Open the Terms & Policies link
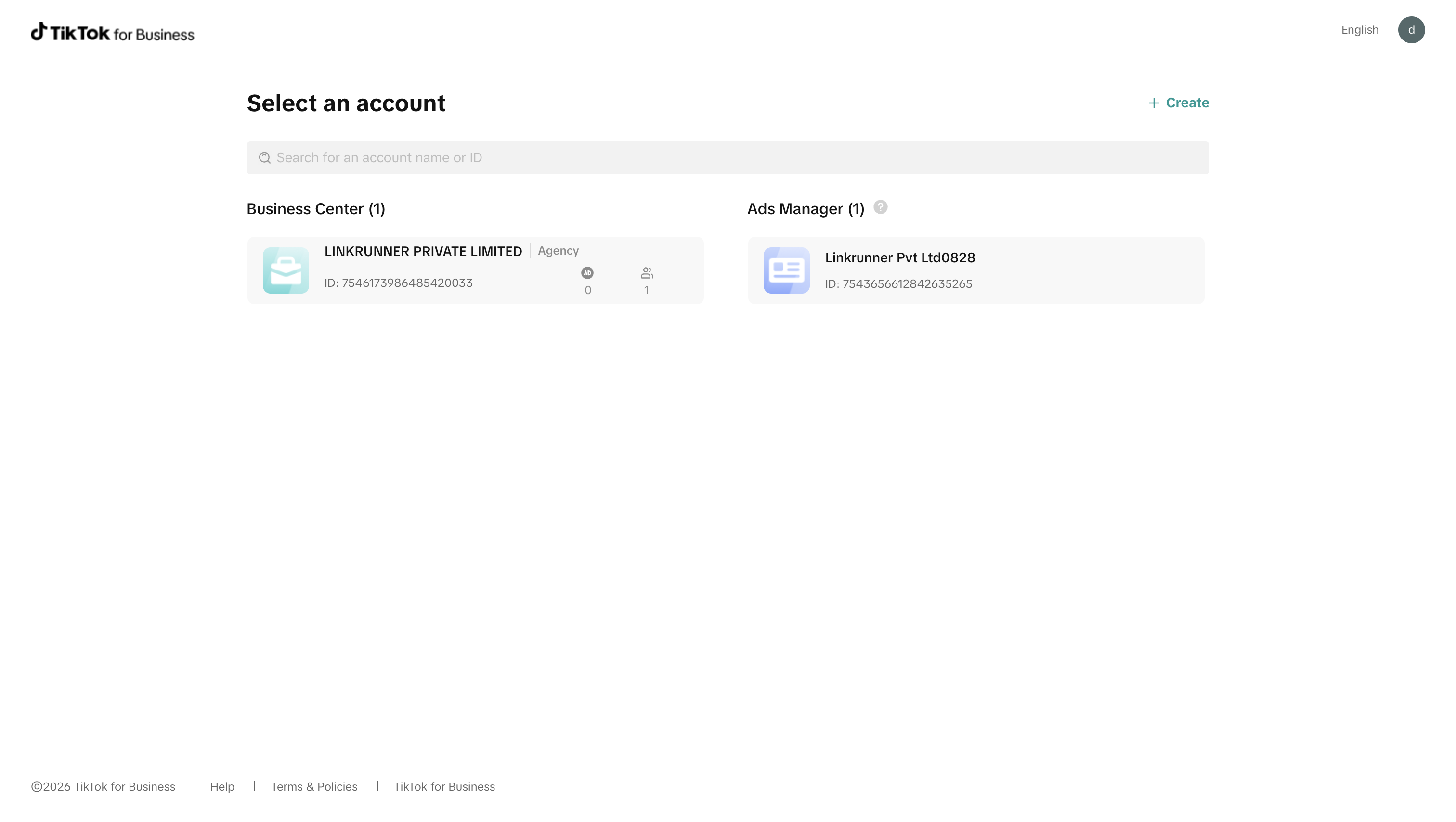This screenshot has width=1456, height=822. pyautogui.click(x=314, y=786)
